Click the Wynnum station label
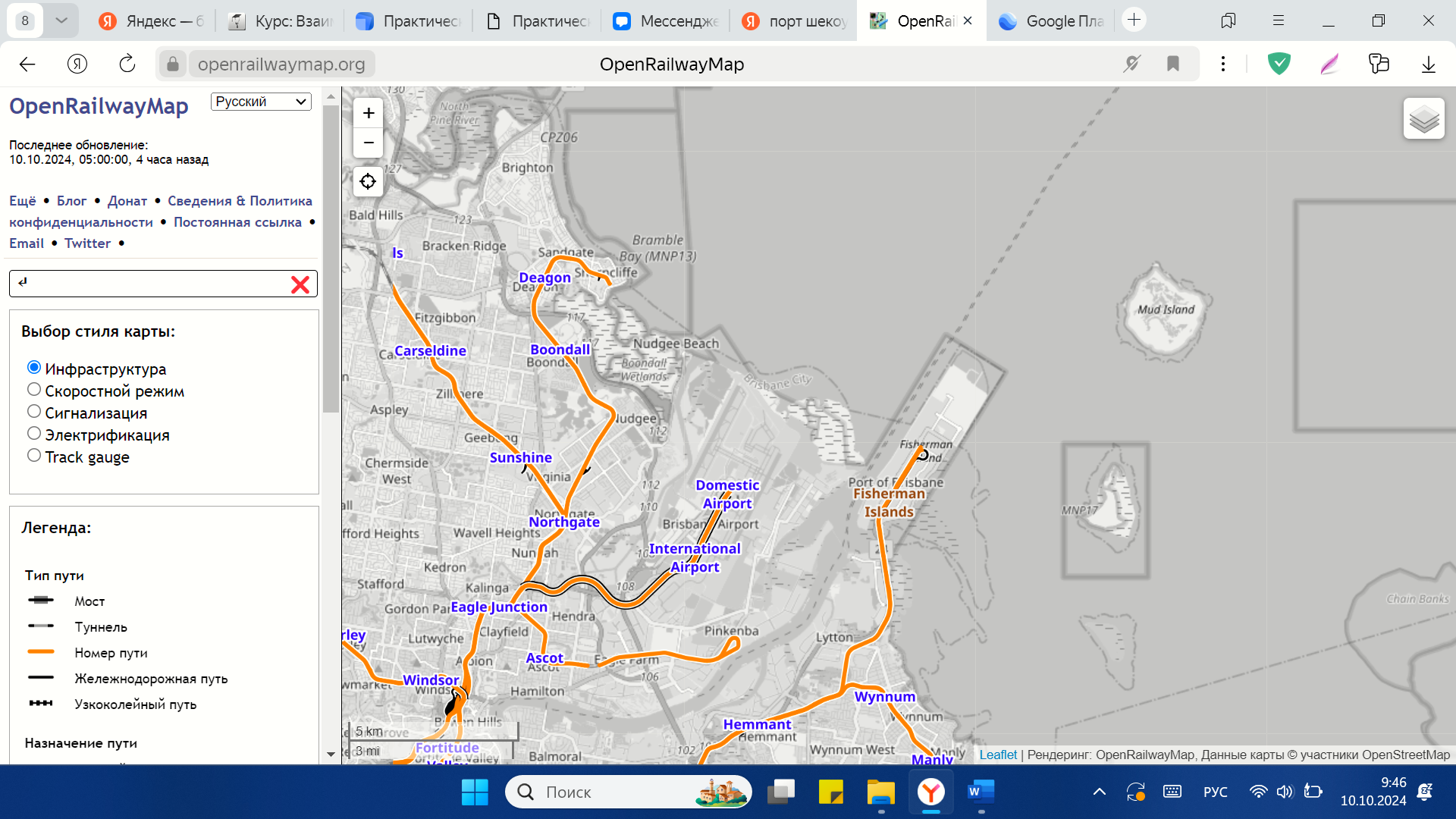The width and height of the screenshot is (1456, 819). tap(885, 697)
